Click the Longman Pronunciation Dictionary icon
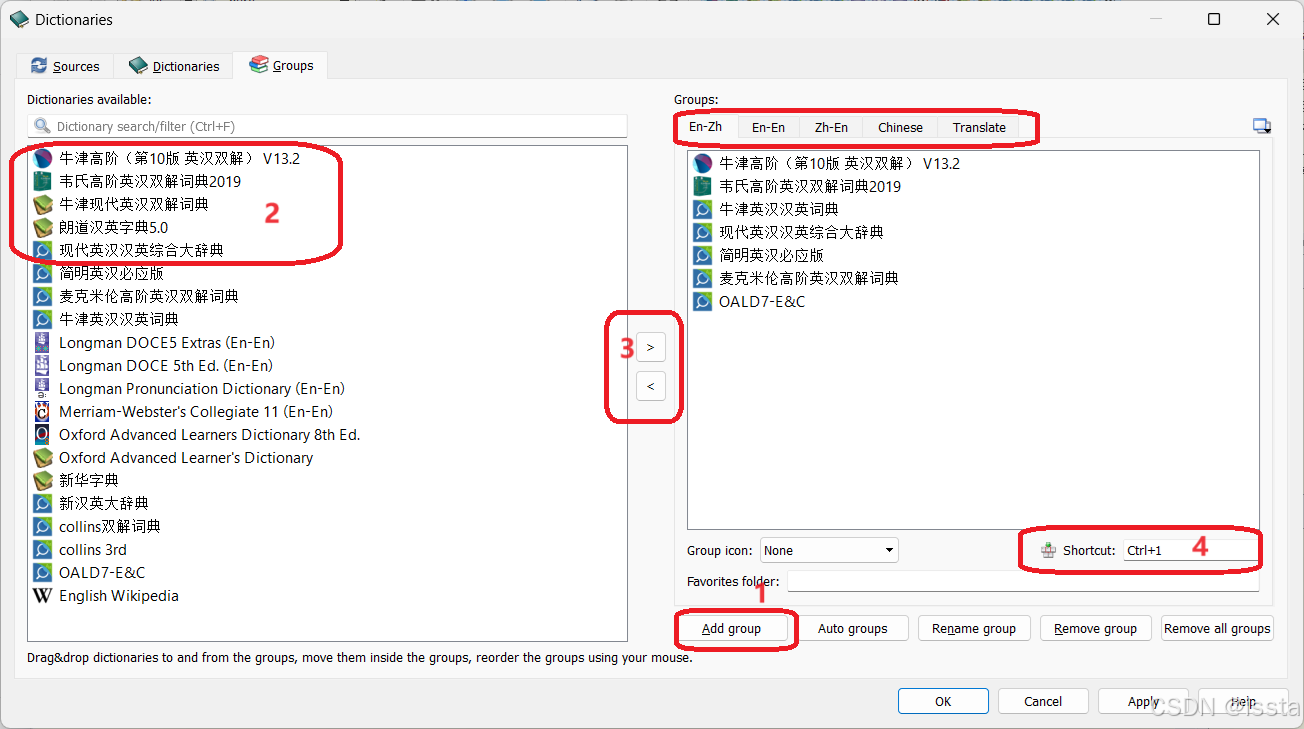The height and width of the screenshot is (729, 1304). [42, 388]
